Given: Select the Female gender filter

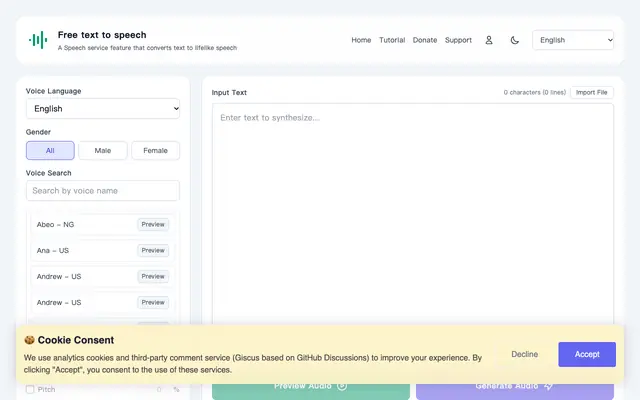Looking at the screenshot, I should 156,151.
